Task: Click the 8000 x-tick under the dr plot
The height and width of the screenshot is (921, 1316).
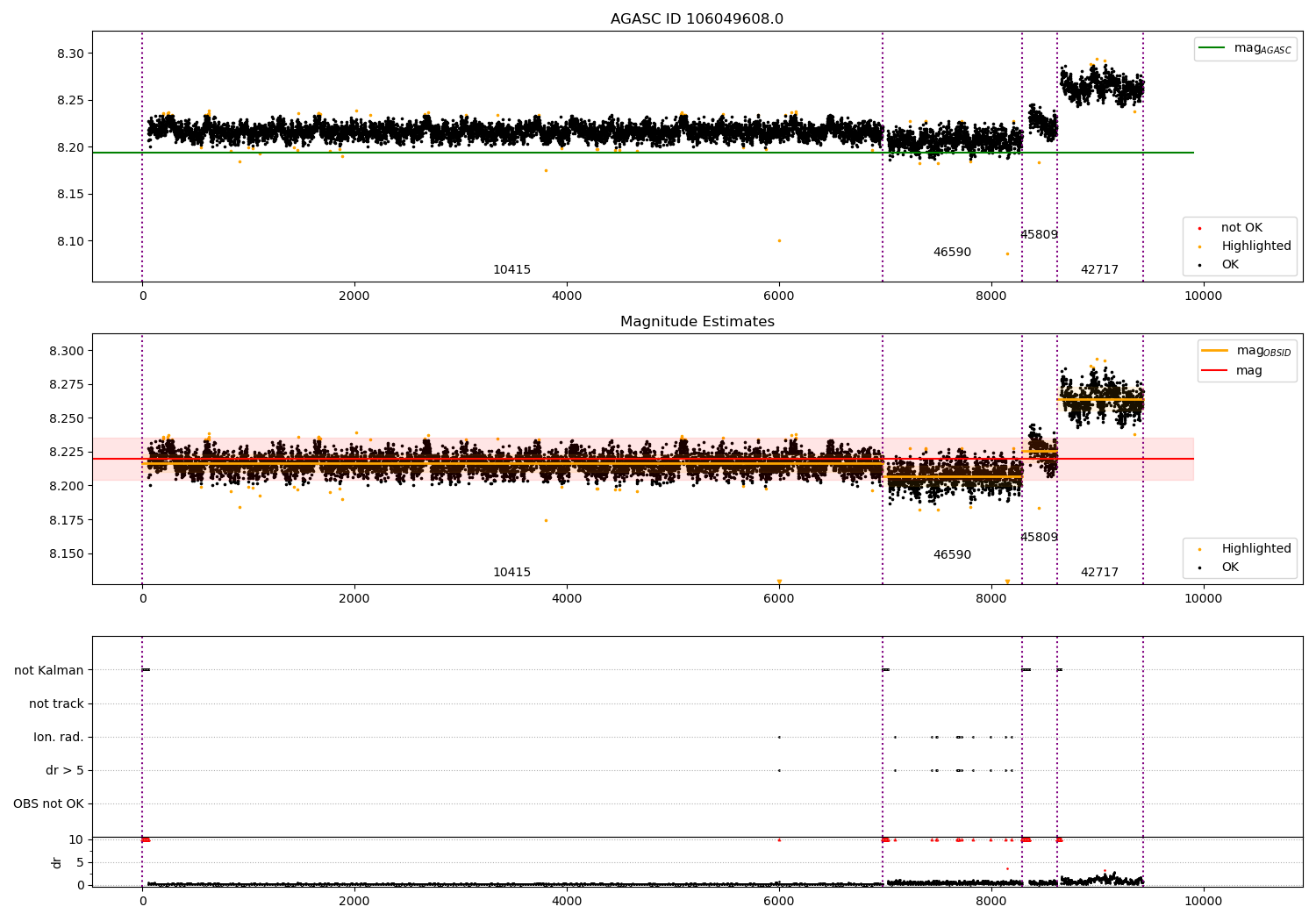Action: (x=991, y=902)
